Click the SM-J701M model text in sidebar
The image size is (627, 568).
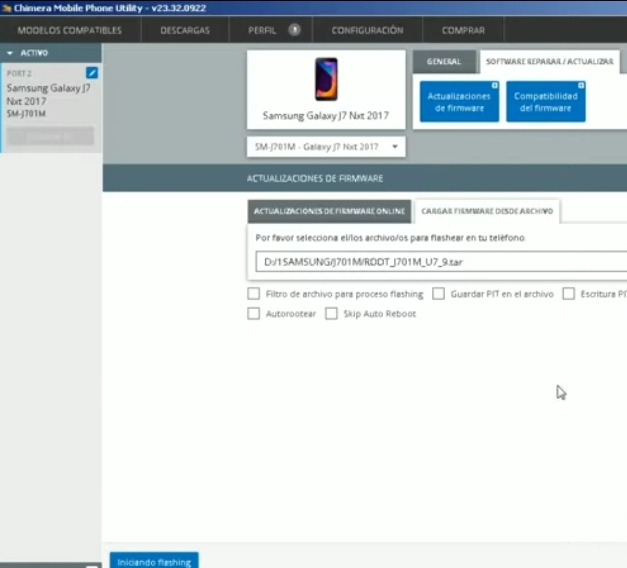tap(26, 114)
